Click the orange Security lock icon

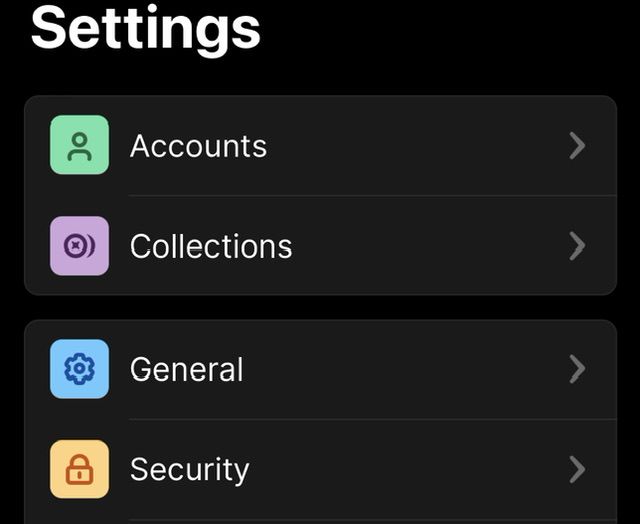coord(79,469)
